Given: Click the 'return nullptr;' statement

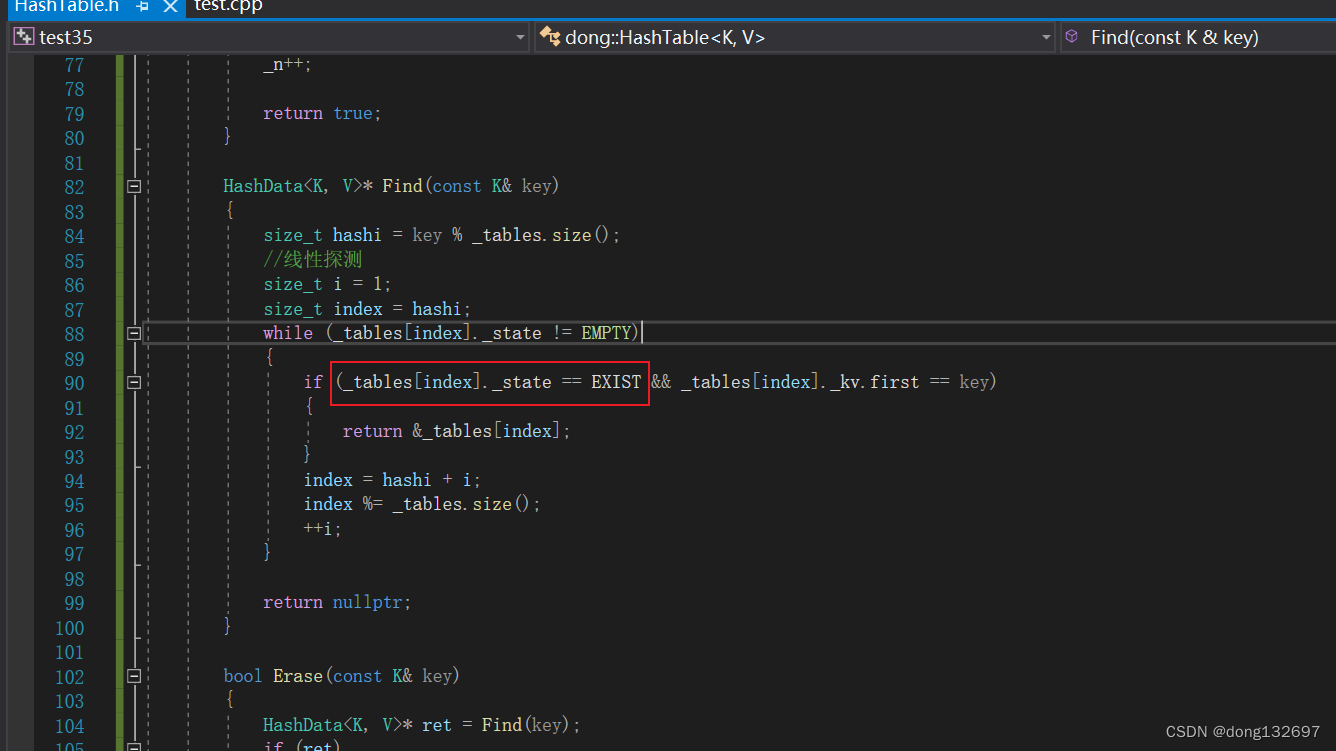Looking at the screenshot, I should [337, 603].
